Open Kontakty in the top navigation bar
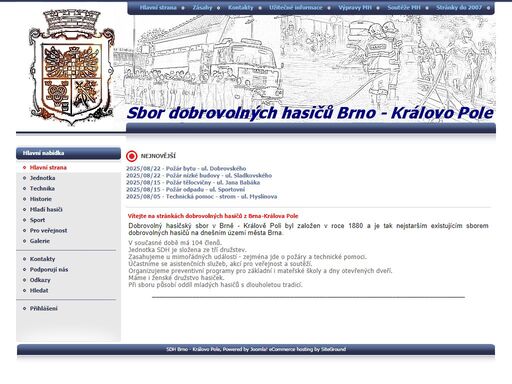 [x=241, y=7]
